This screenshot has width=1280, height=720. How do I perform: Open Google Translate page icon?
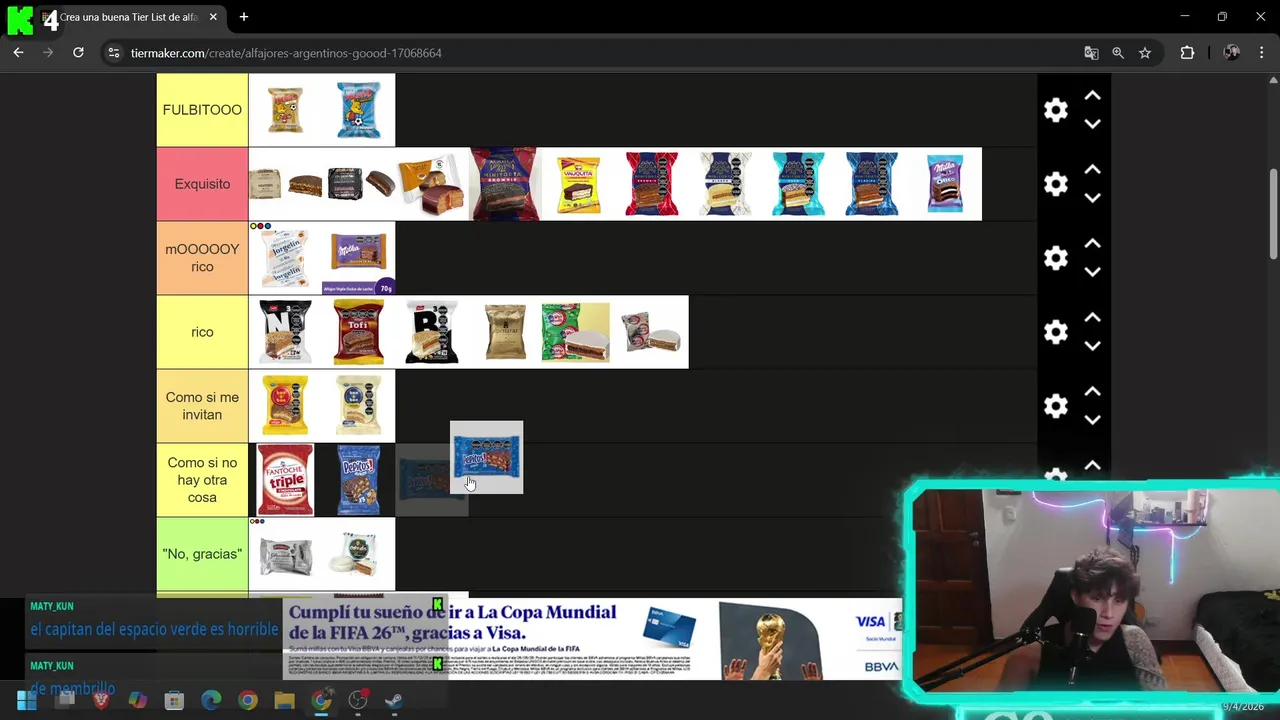tap(1091, 53)
